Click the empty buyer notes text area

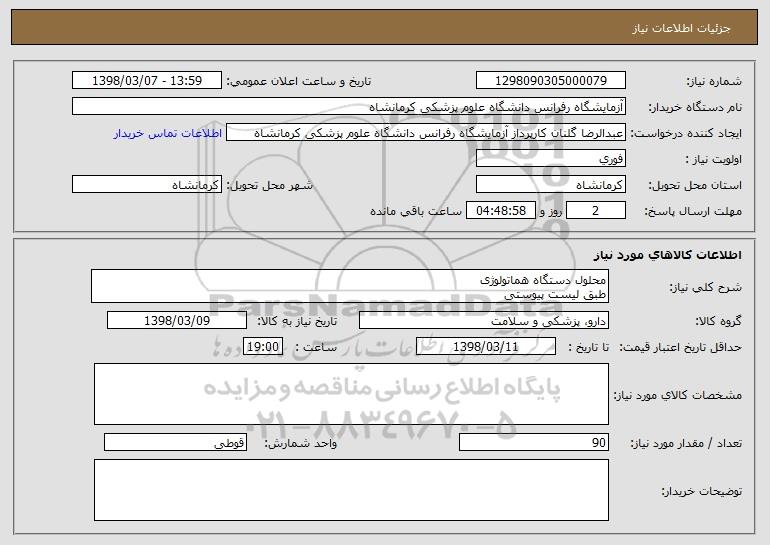(351, 490)
